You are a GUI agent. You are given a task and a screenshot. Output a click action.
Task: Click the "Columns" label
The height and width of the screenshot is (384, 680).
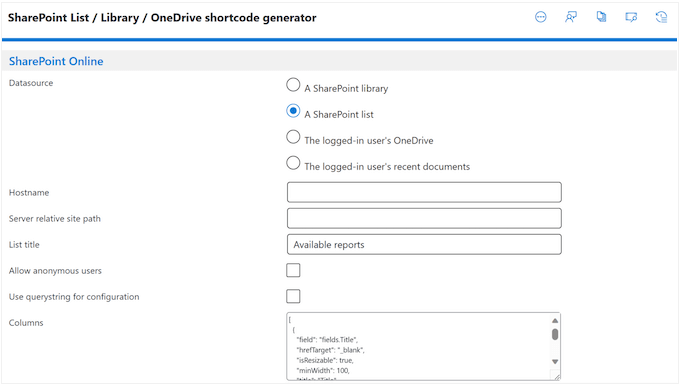click(26, 323)
